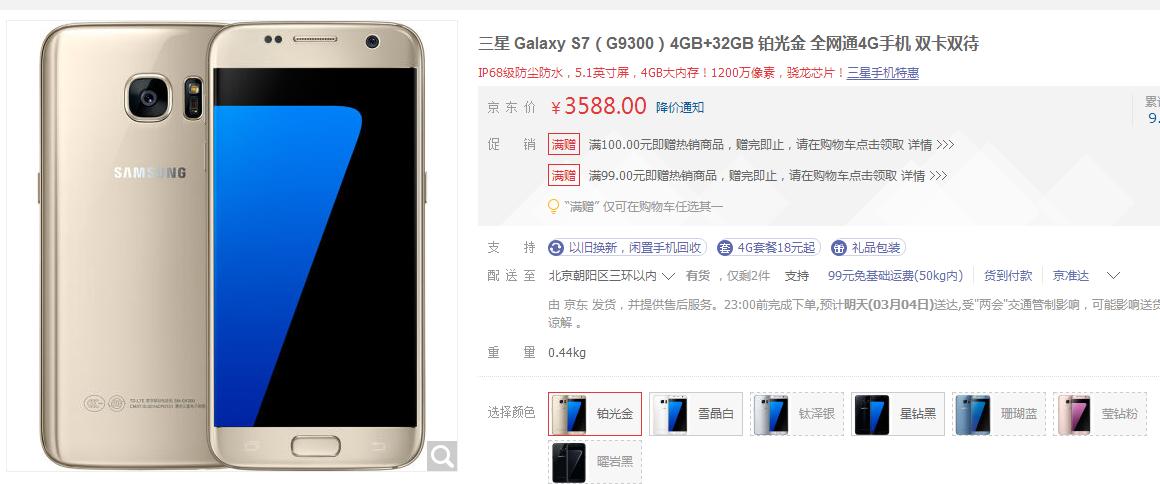The width and height of the screenshot is (1160, 484).
Task: Click the 4G套餐18元起 plan icon
Action: click(725, 248)
